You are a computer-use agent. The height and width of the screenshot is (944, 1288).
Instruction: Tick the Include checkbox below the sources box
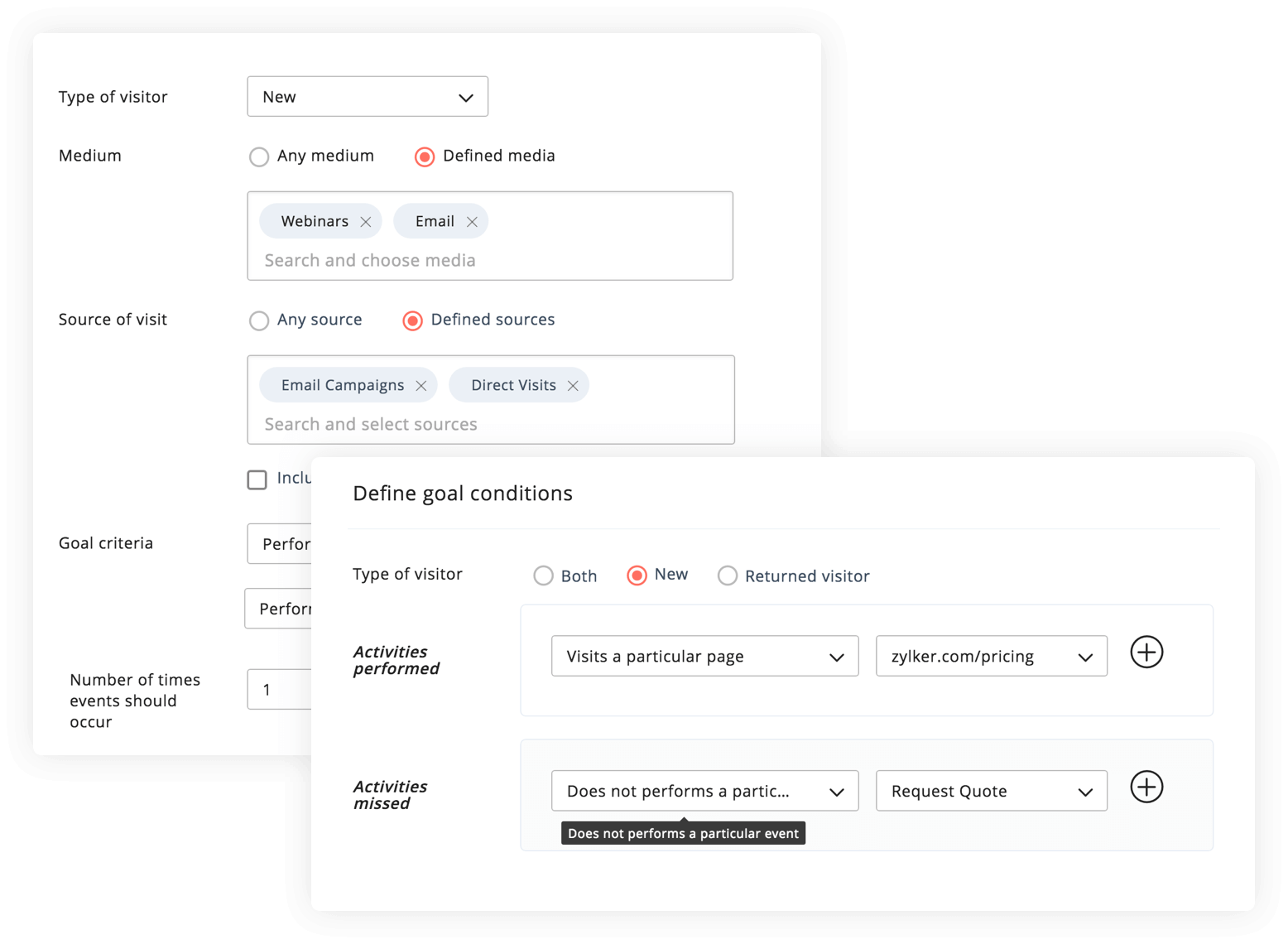pos(257,479)
